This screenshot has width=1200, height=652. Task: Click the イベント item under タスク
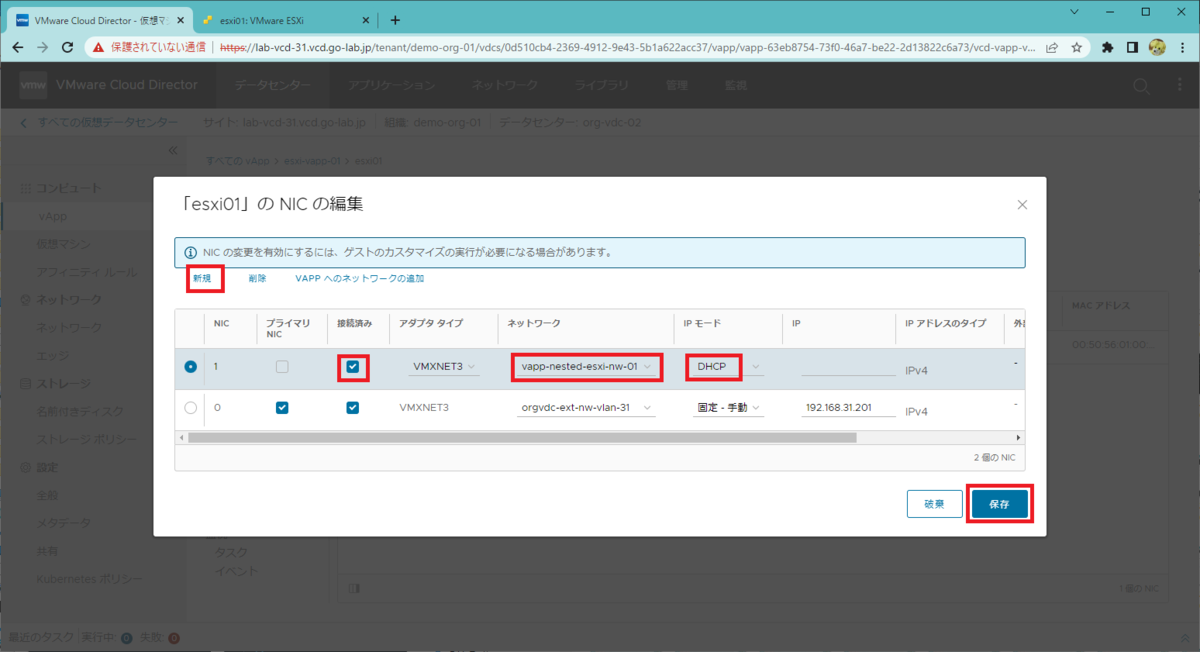click(x=237, y=572)
